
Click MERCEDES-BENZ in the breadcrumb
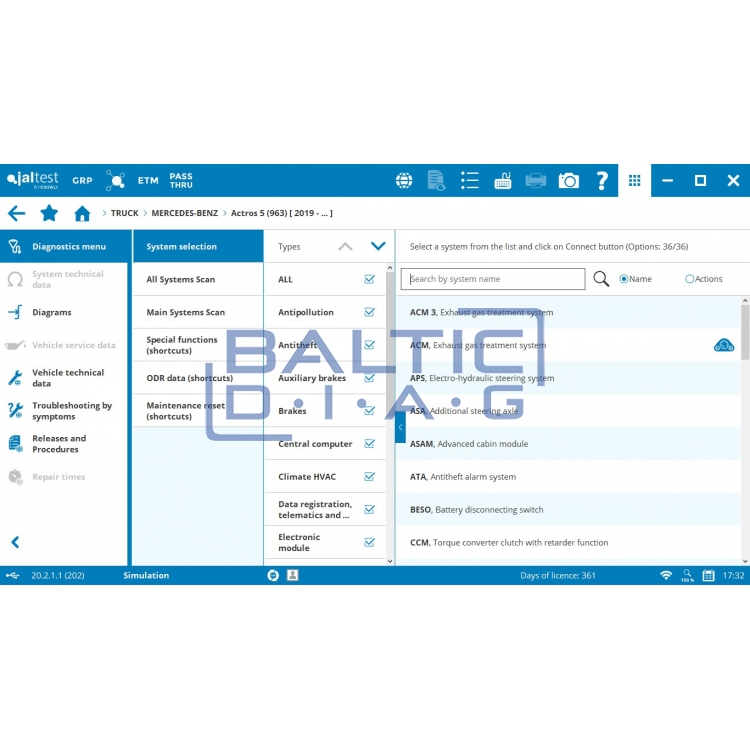click(x=185, y=213)
